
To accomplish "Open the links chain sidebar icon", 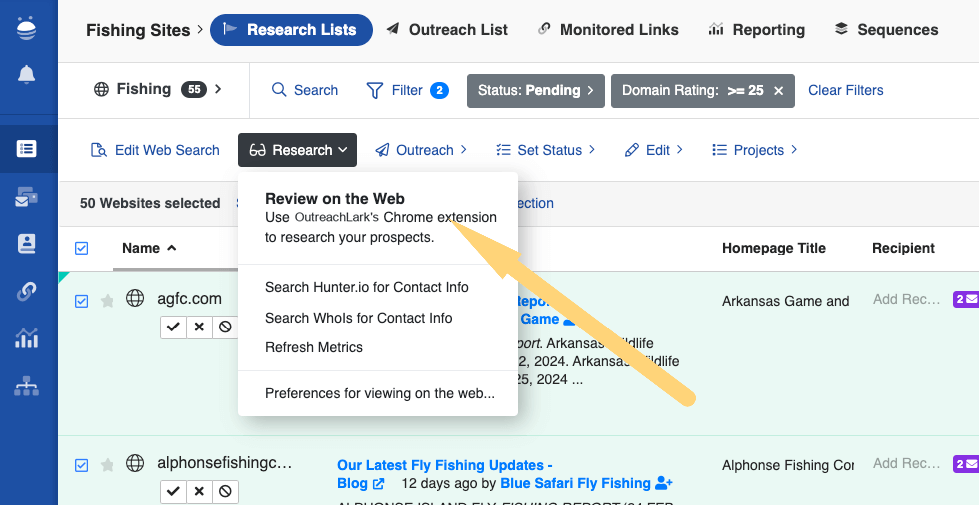I will tap(26, 291).
